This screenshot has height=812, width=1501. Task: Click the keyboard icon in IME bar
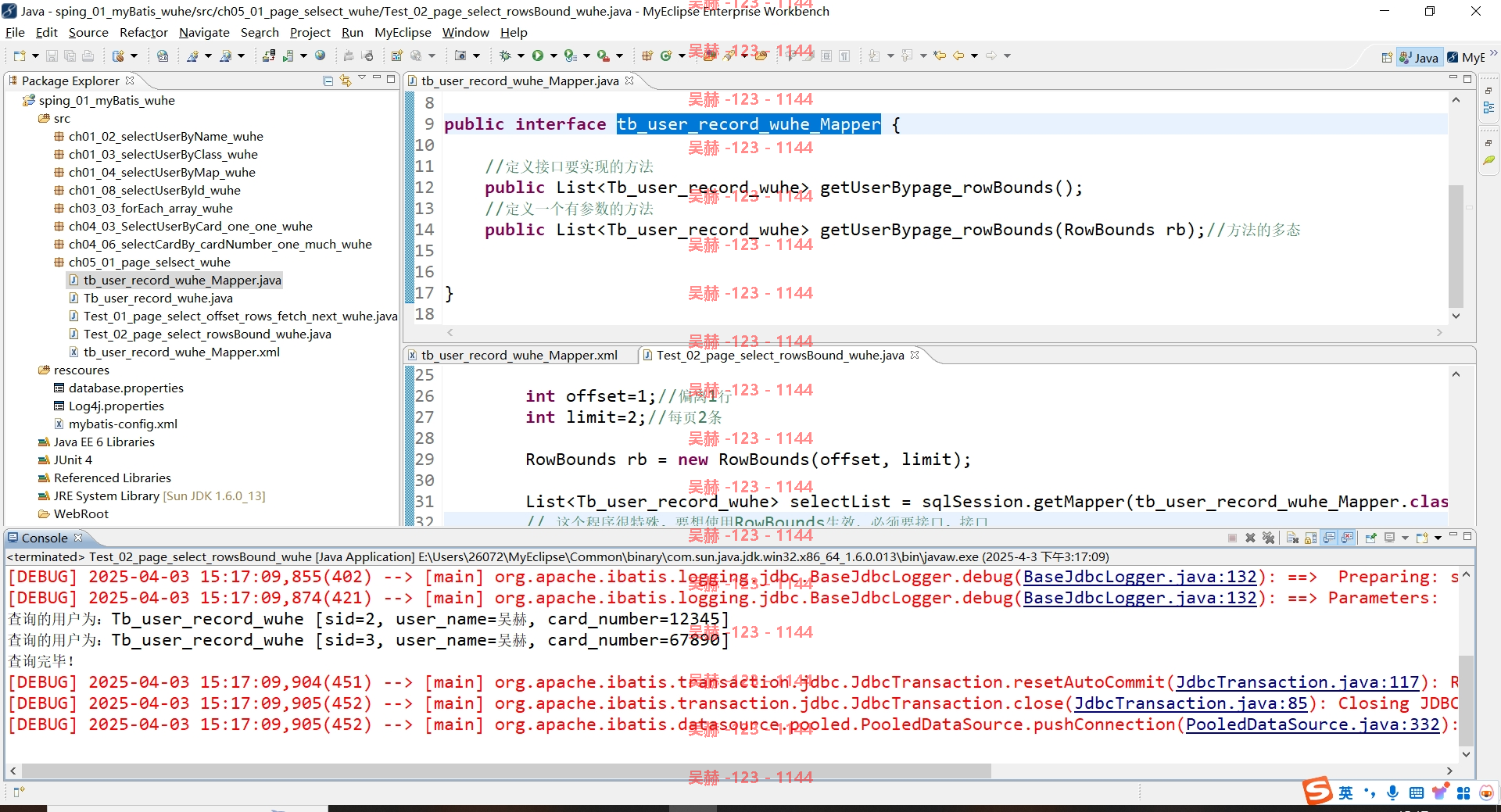[x=1416, y=792]
